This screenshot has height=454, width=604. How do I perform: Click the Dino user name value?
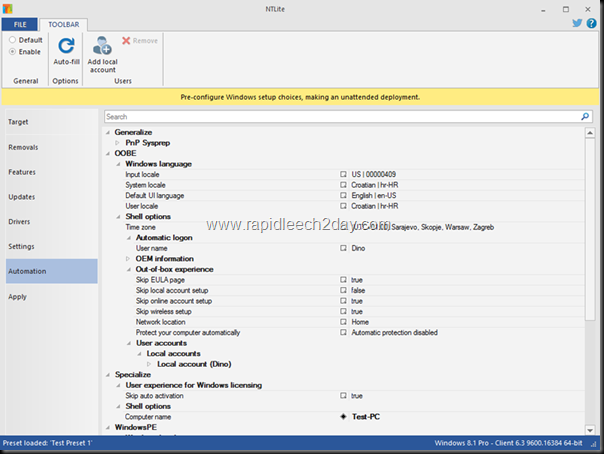(358, 248)
